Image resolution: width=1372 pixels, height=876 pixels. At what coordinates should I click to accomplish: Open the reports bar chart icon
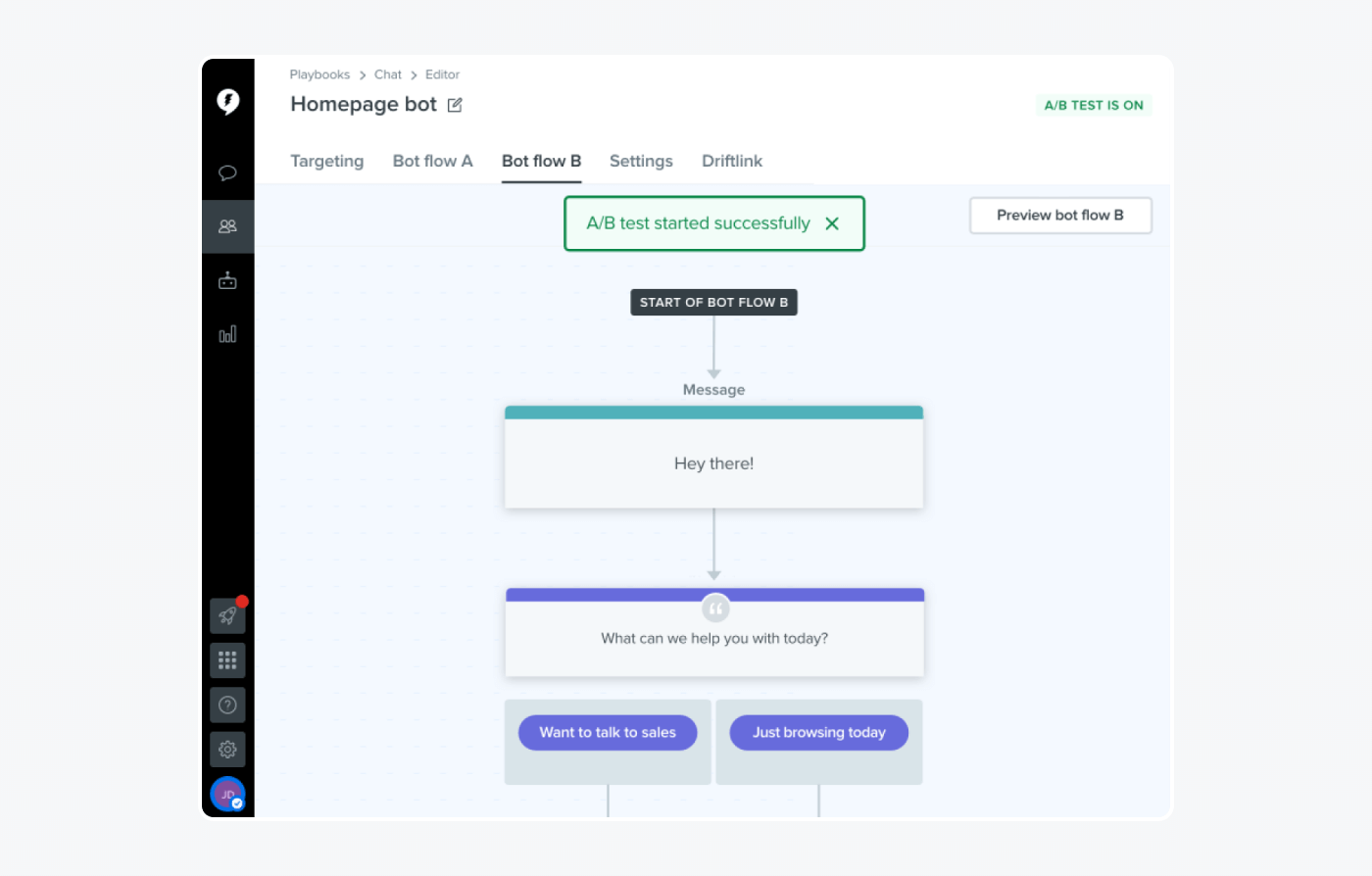click(227, 334)
